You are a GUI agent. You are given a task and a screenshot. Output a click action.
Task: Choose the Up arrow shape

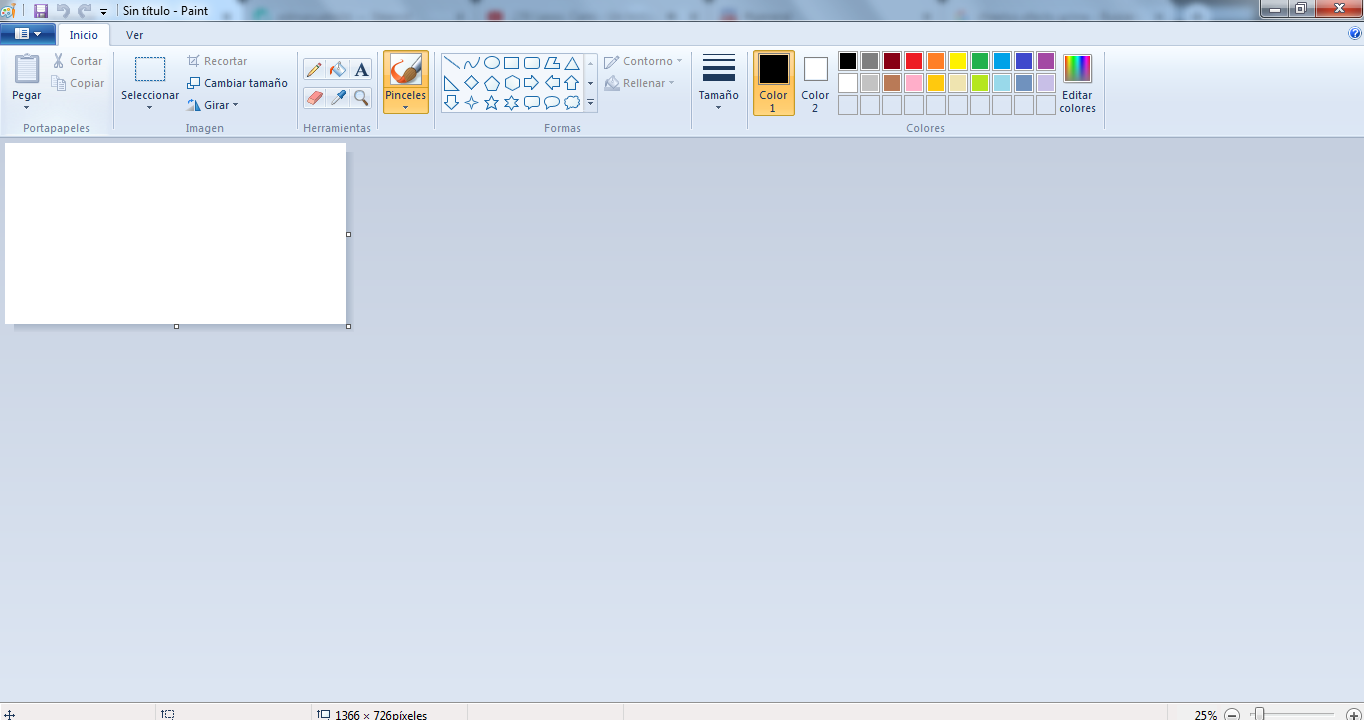(x=572, y=83)
